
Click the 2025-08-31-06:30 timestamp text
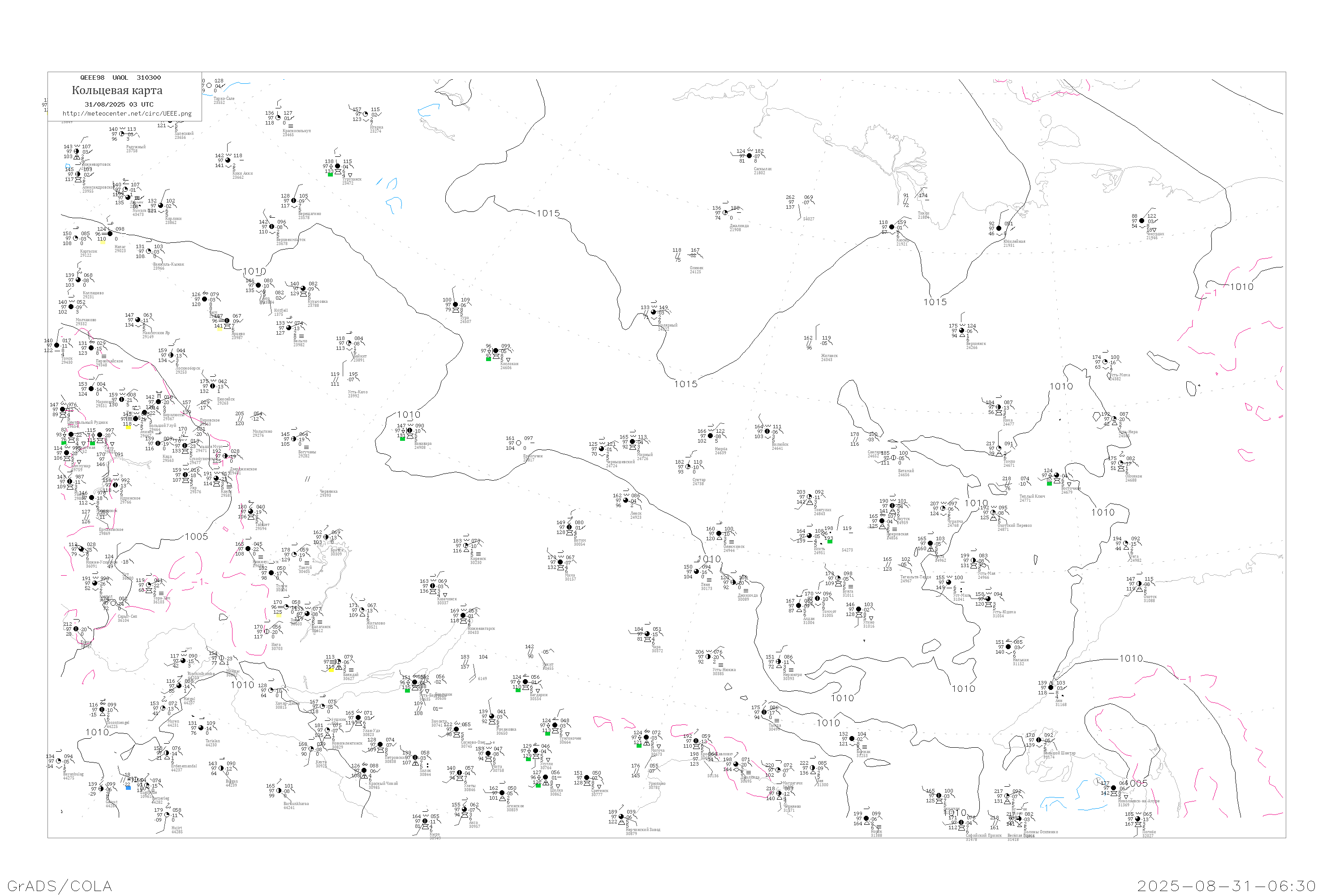1226,886
